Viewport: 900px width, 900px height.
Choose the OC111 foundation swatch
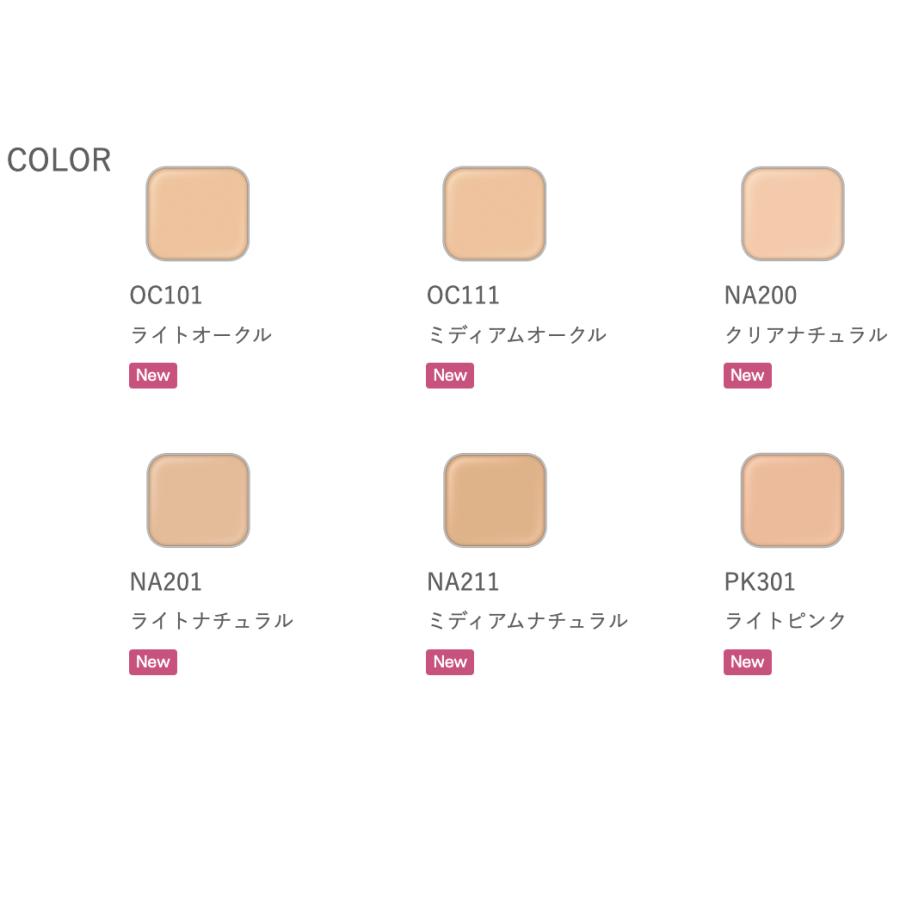(494, 213)
